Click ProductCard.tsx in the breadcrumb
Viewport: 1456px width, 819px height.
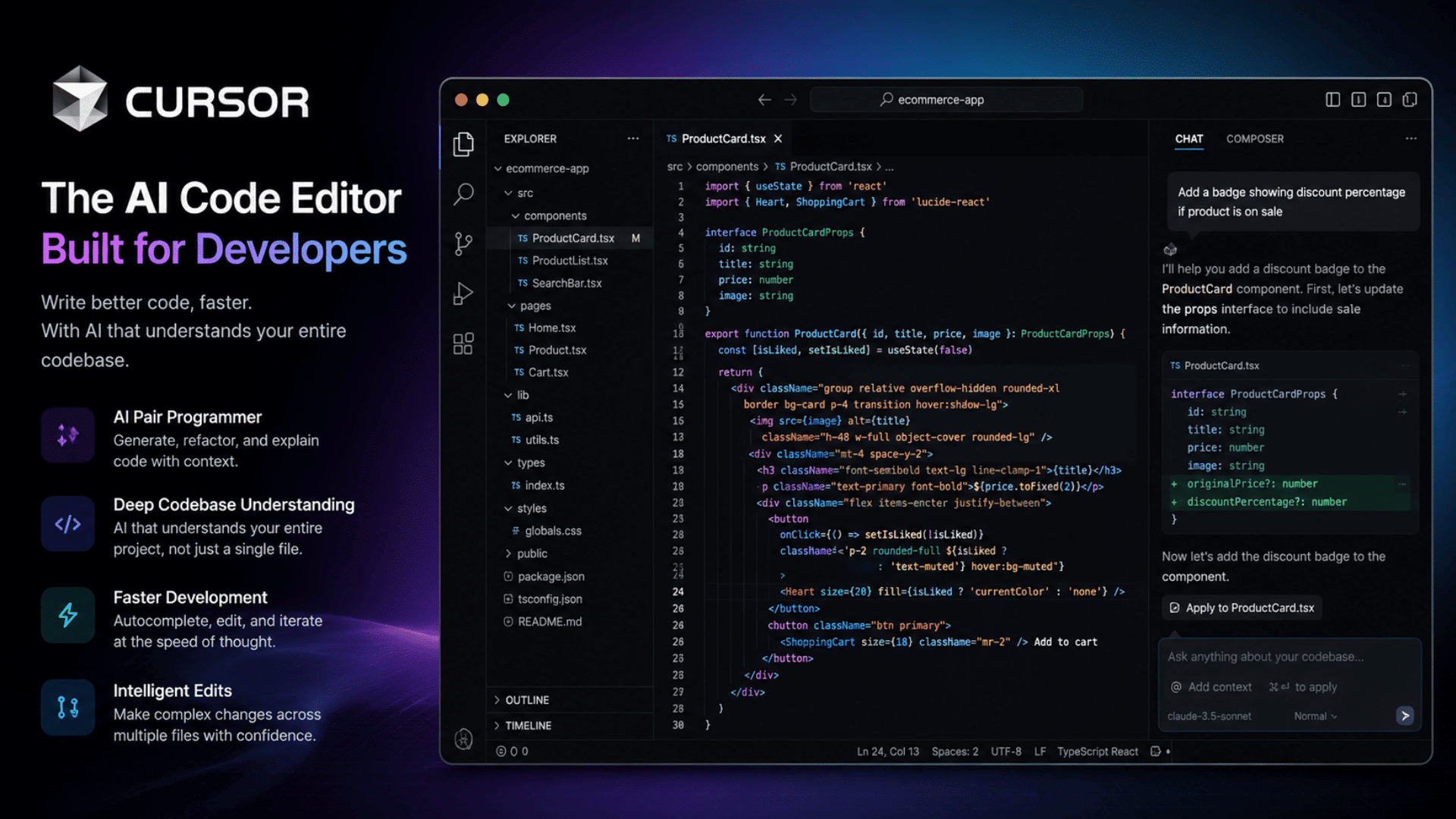pos(831,167)
